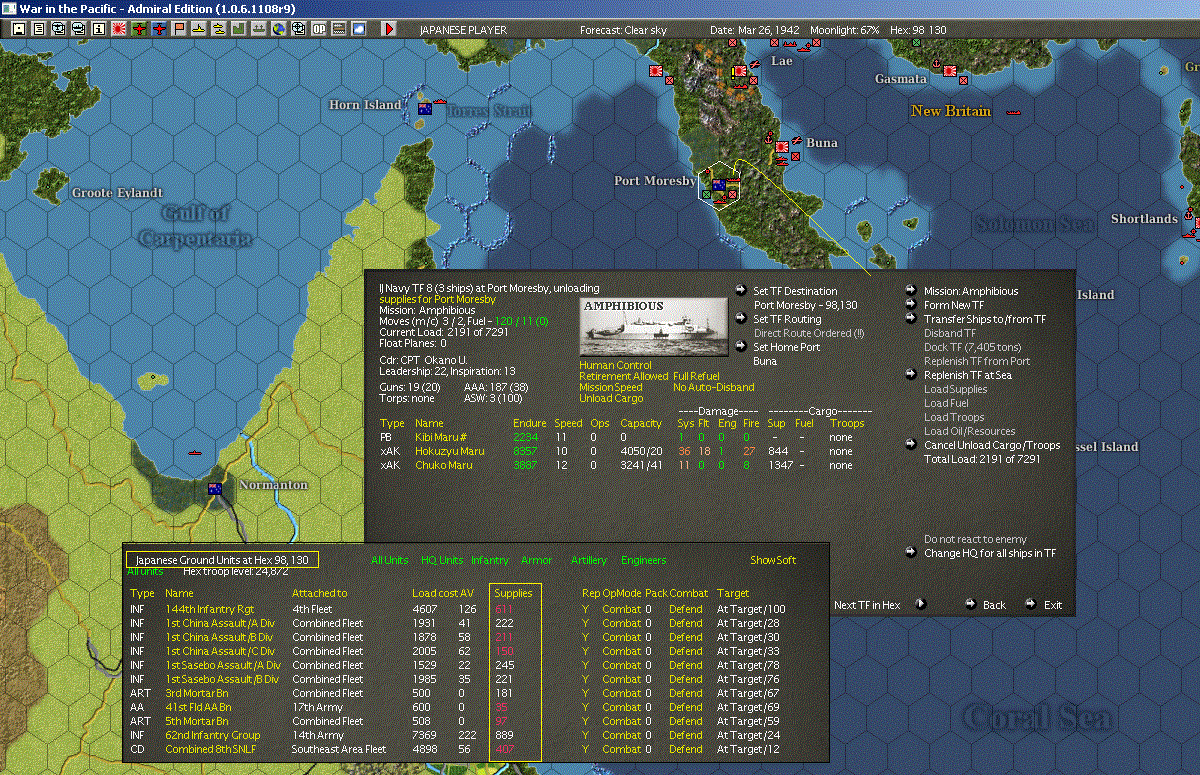
Task: Select the highlighted Port Moresby hex
Action: (x=719, y=184)
